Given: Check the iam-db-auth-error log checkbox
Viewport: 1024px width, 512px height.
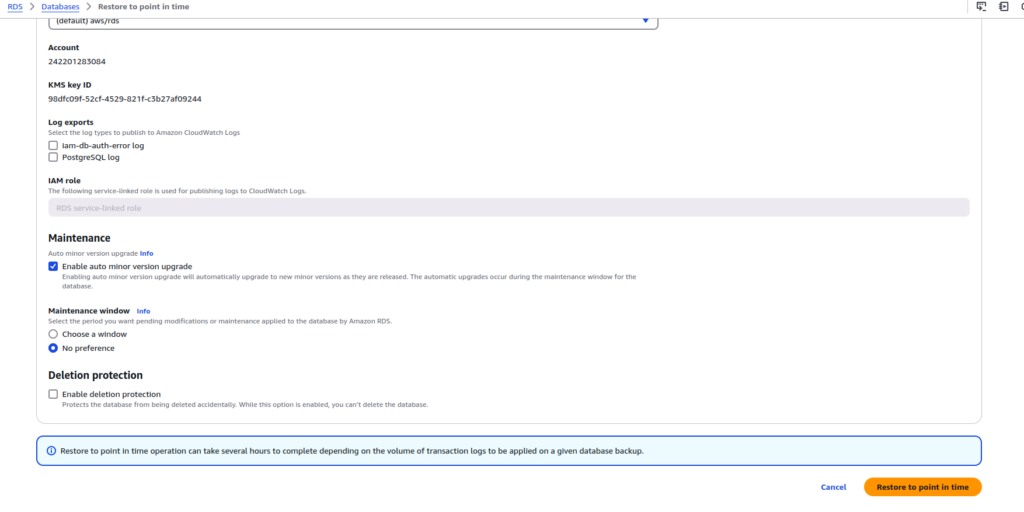Looking at the screenshot, I should pyautogui.click(x=53, y=146).
